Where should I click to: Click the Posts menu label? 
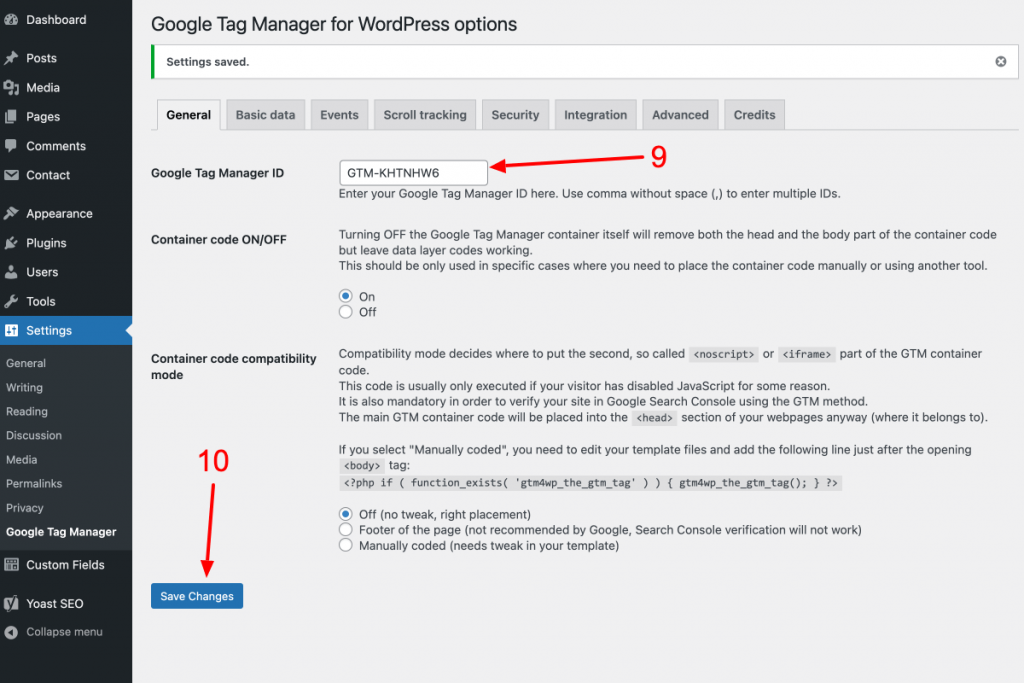[41, 58]
